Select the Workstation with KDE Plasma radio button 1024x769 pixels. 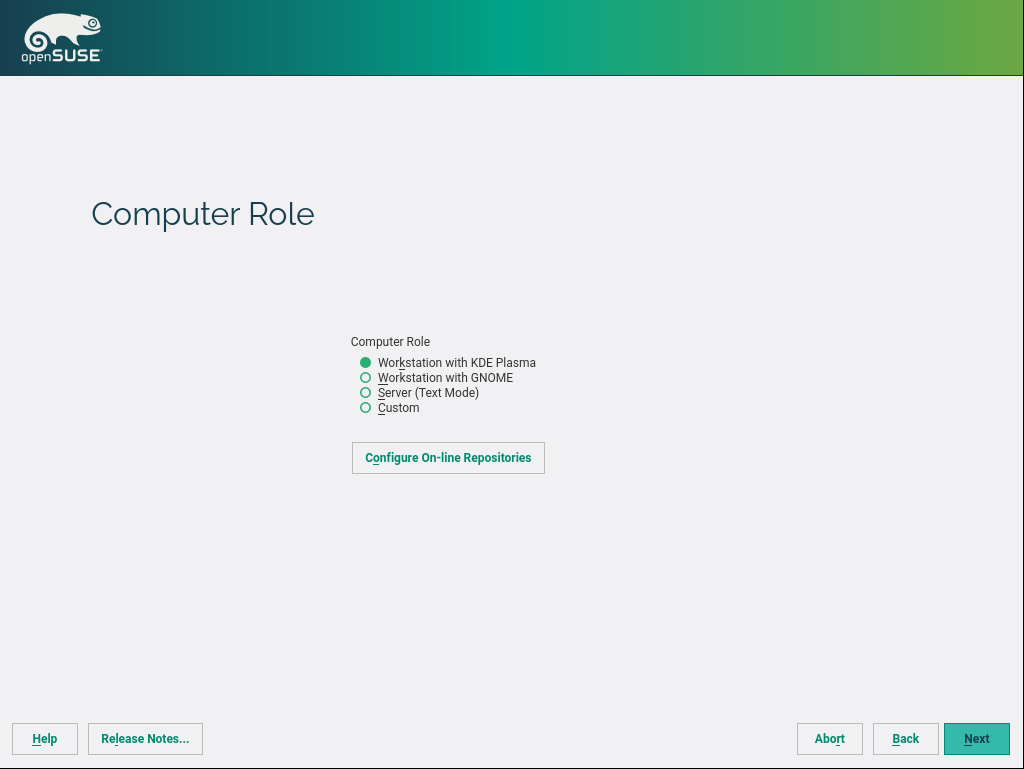[366, 363]
